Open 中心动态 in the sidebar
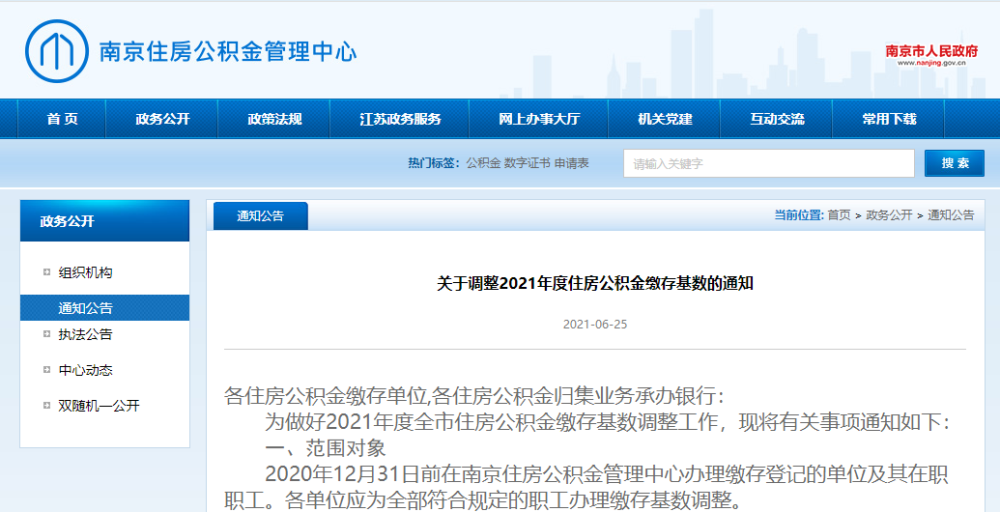 coord(85,370)
